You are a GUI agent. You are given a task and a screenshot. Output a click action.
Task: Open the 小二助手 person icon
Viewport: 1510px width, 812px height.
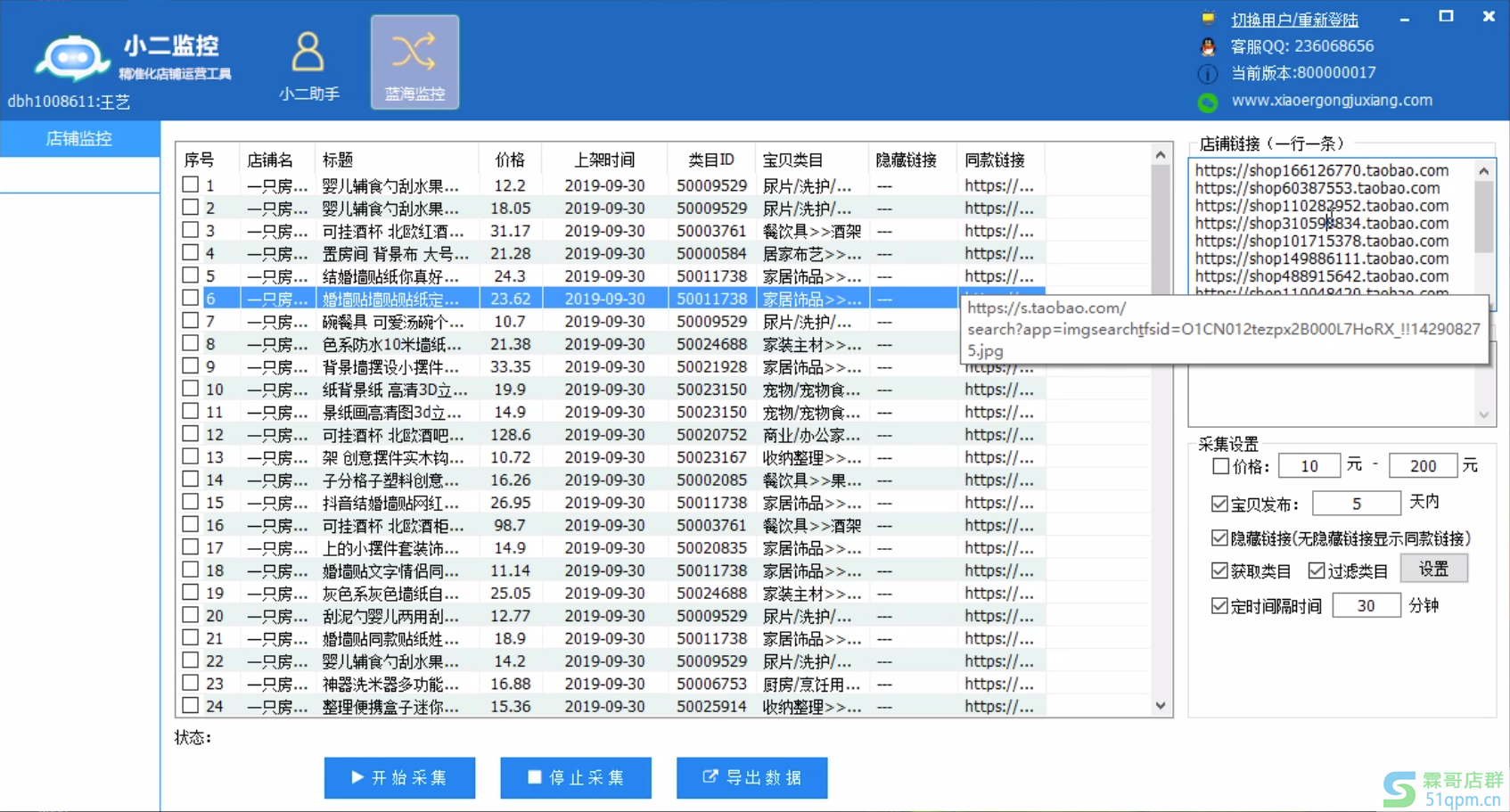point(308,53)
